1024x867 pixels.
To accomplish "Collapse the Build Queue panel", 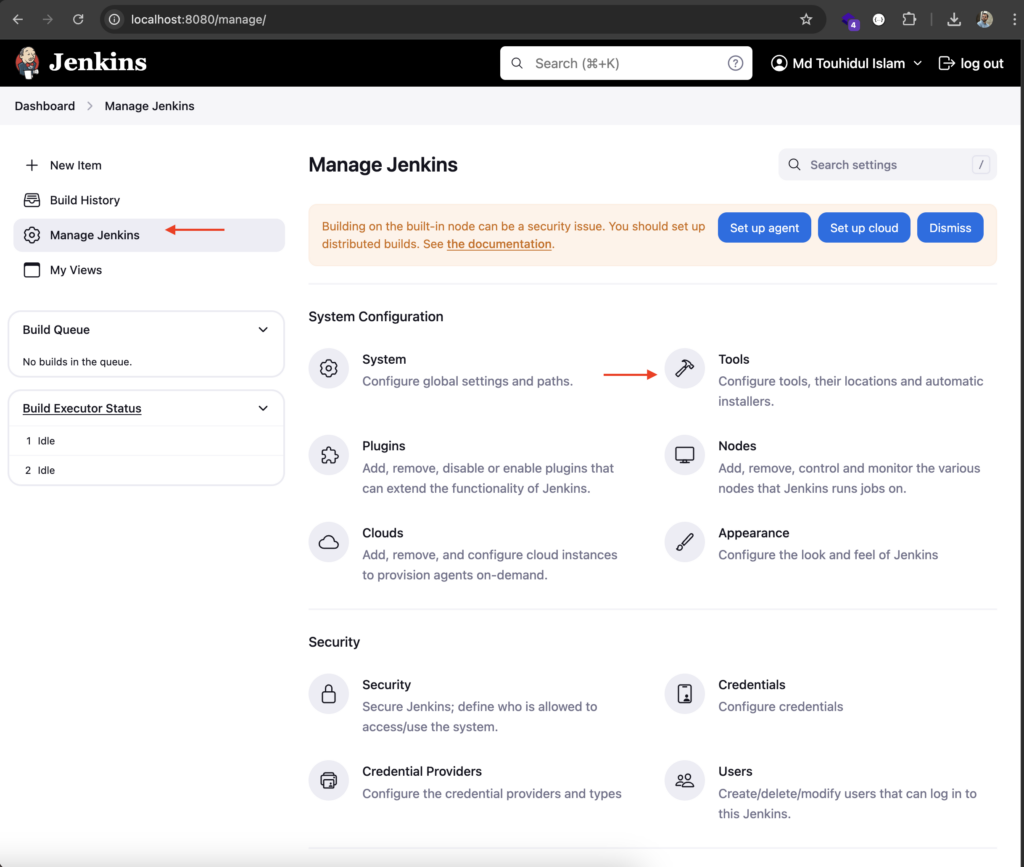I will click(263, 330).
